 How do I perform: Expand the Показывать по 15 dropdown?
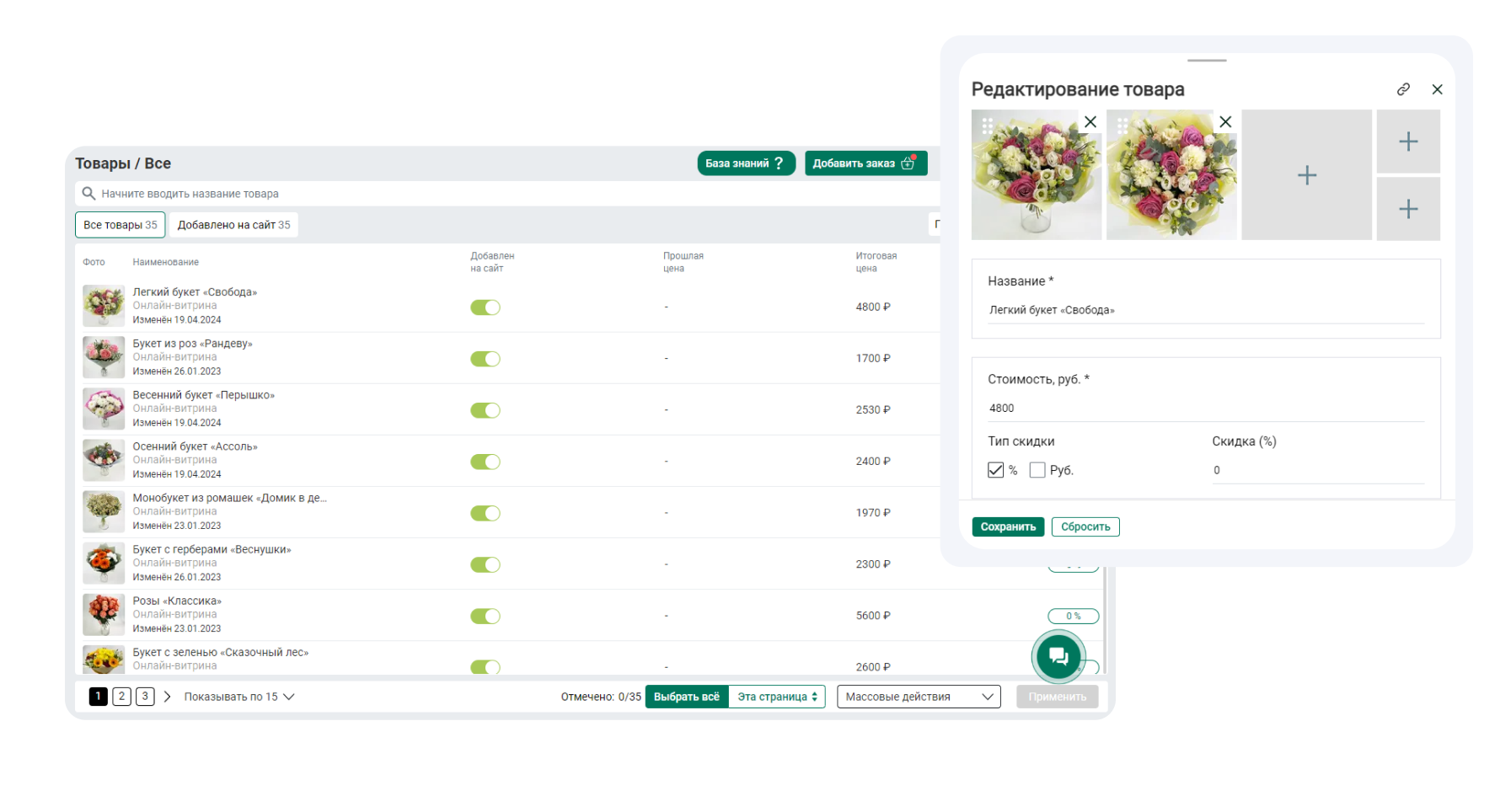[x=239, y=697]
